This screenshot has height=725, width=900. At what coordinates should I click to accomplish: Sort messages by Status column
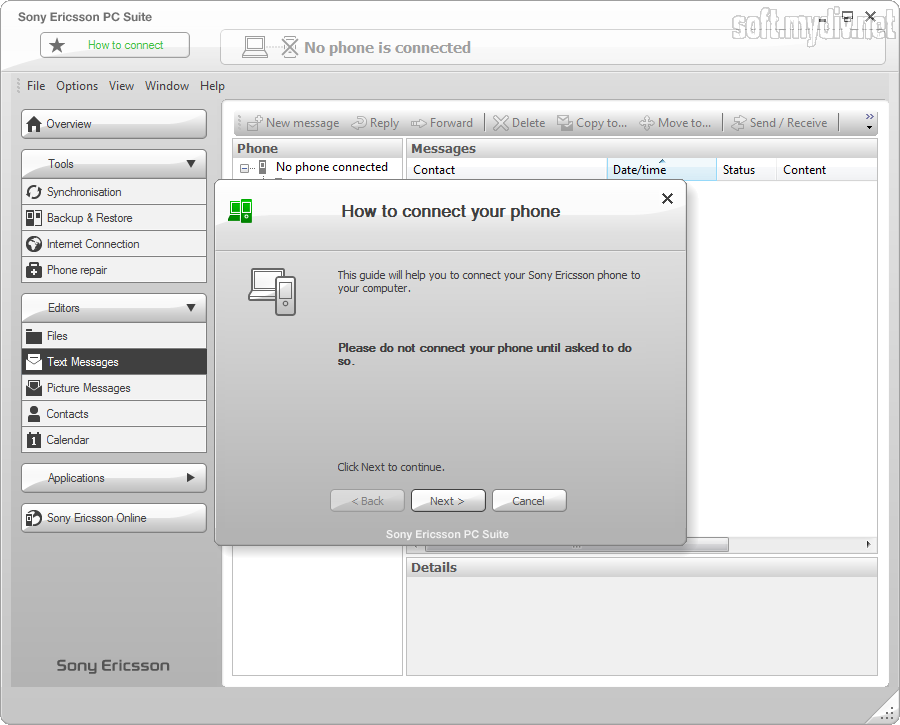tap(746, 170)
